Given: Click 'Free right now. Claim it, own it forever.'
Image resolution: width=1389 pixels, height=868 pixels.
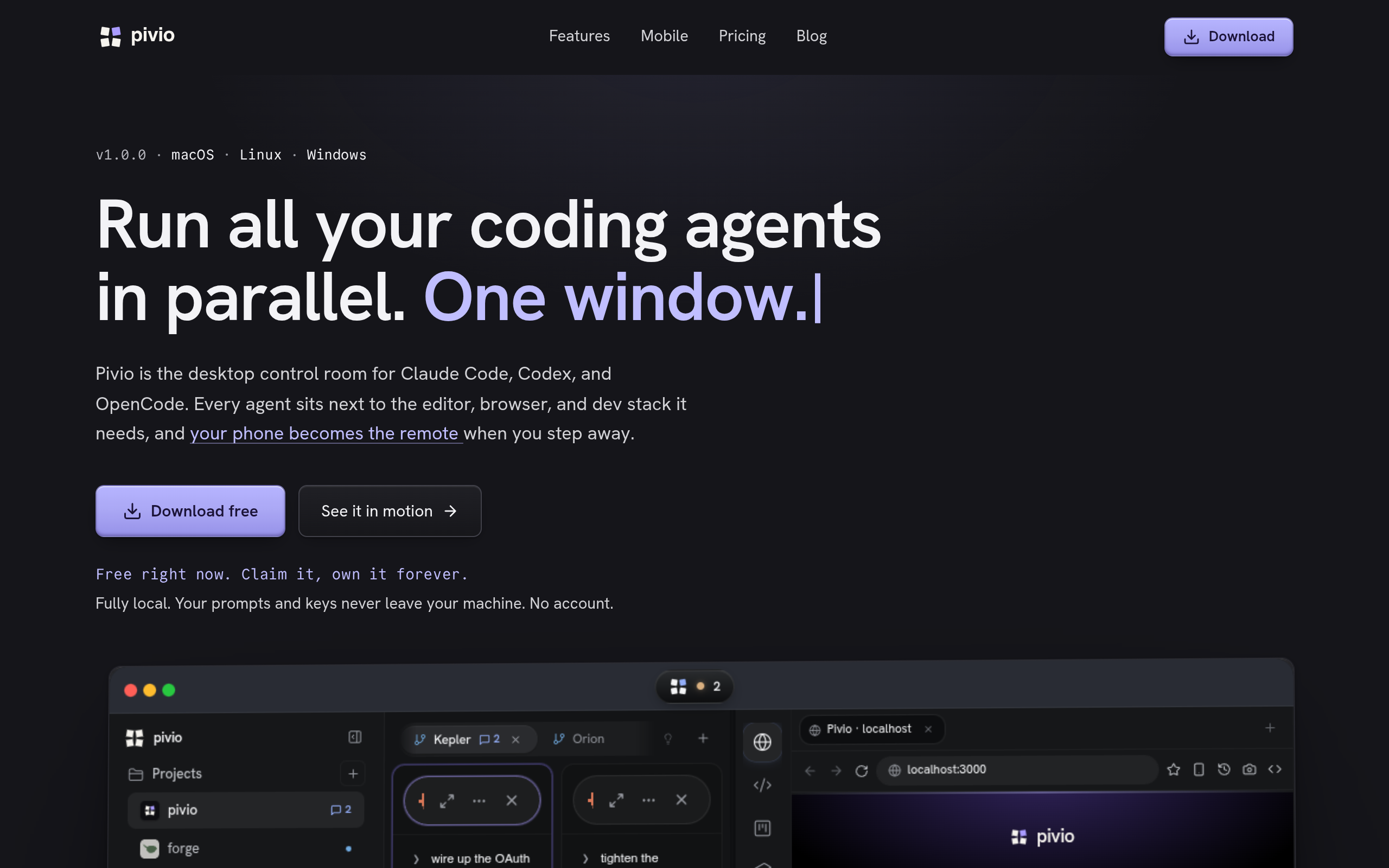Looking at the screenshot, I should tap(282, 574).
